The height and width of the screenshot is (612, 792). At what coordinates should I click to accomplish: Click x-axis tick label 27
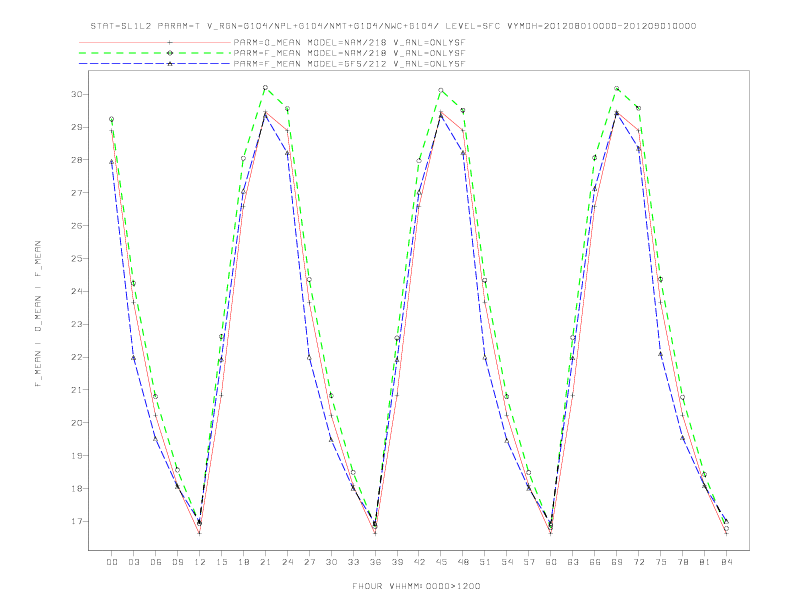(x=309, y=562)
